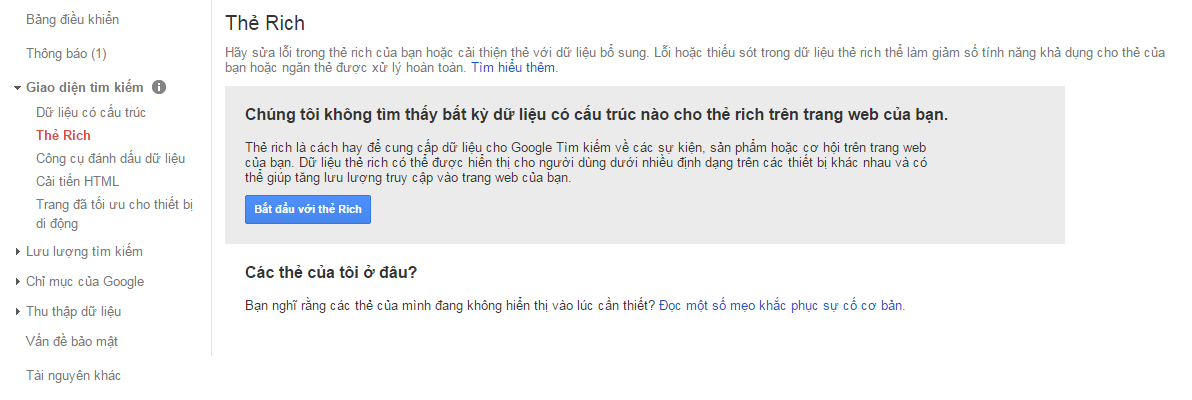Open Tài nguyên khác in the sidebar
This screenshot has height=400, width=1192.
[x=73, y=375]
